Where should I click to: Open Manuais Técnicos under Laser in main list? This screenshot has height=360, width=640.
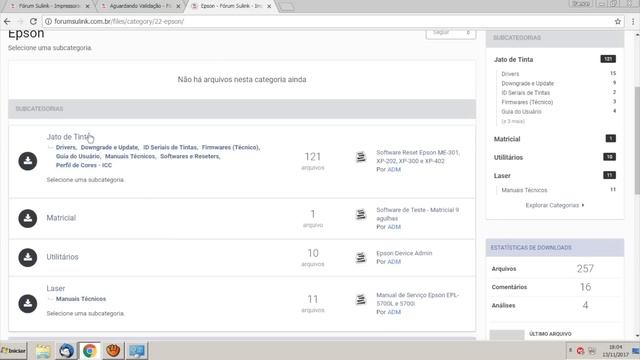pyautogui.click(x=81, y=299)
